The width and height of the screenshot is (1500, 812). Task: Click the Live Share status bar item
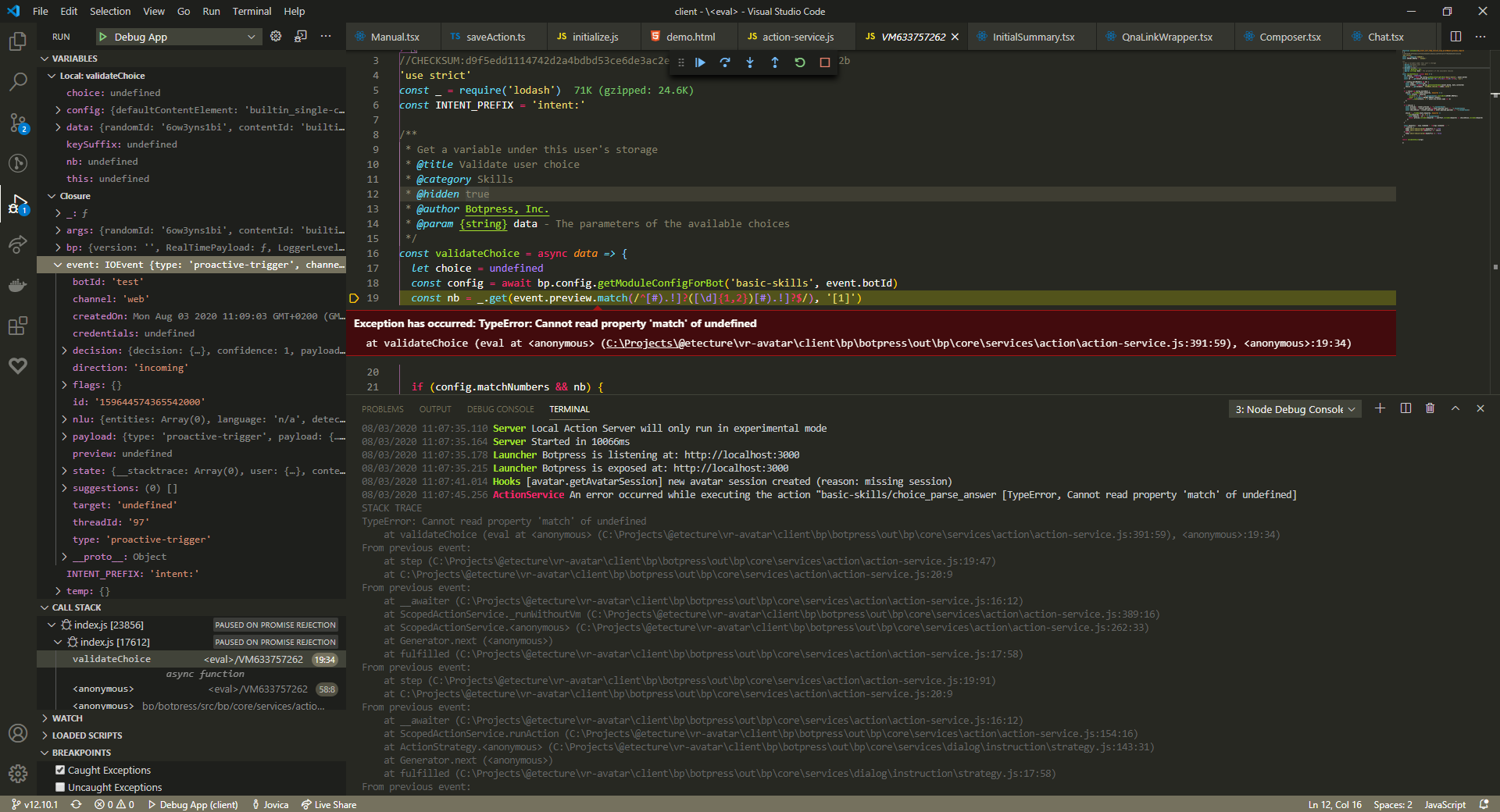[329, 804]
